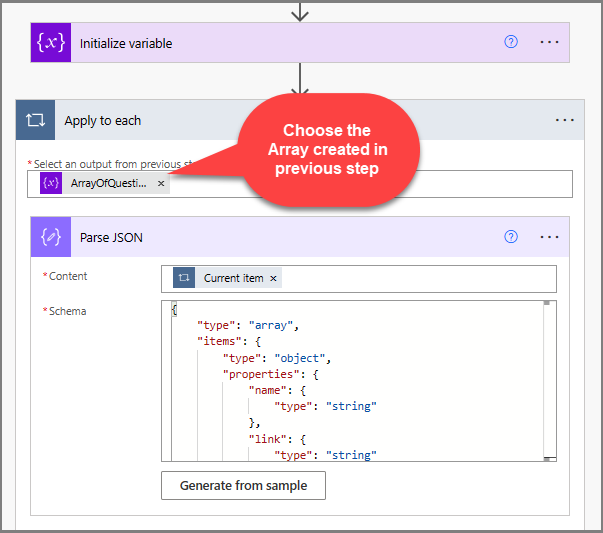Select the Current item token
The width and height of the screenshot is (603, 533).
tap(234, 278)
